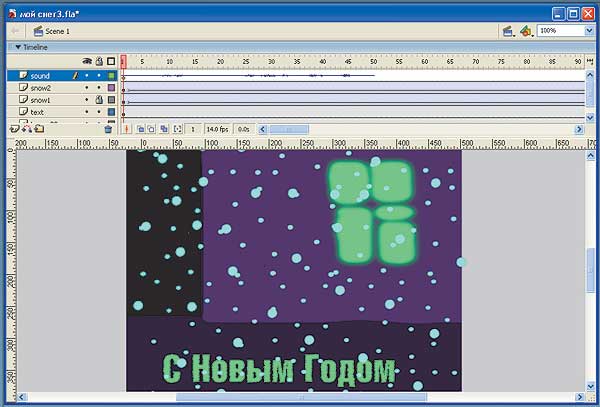The image size is (600, 407).
Task: Click the stage horizontal scroll right arrow
Action: 580,397
